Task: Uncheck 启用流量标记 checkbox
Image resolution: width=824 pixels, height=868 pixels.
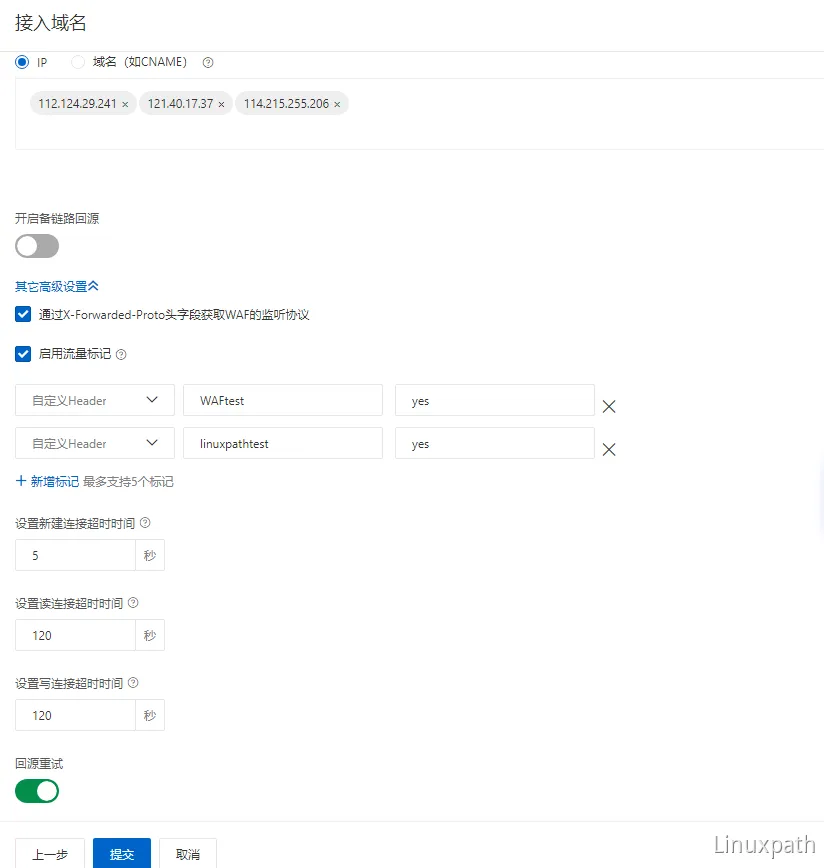Action: click(x=23, y=354)
